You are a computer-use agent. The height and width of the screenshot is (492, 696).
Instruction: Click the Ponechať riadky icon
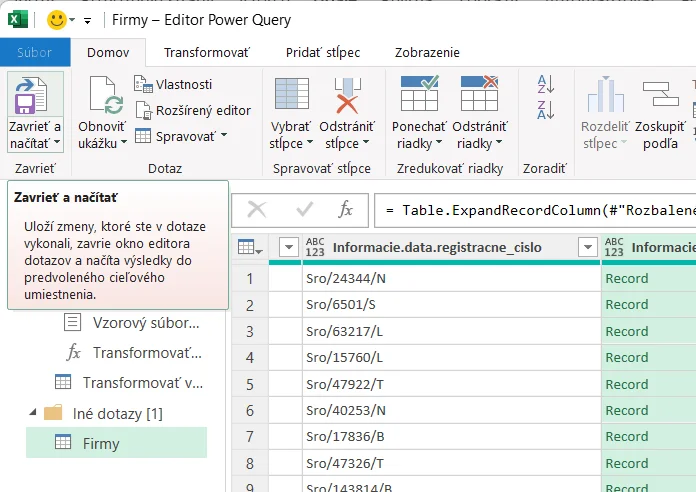419,93
